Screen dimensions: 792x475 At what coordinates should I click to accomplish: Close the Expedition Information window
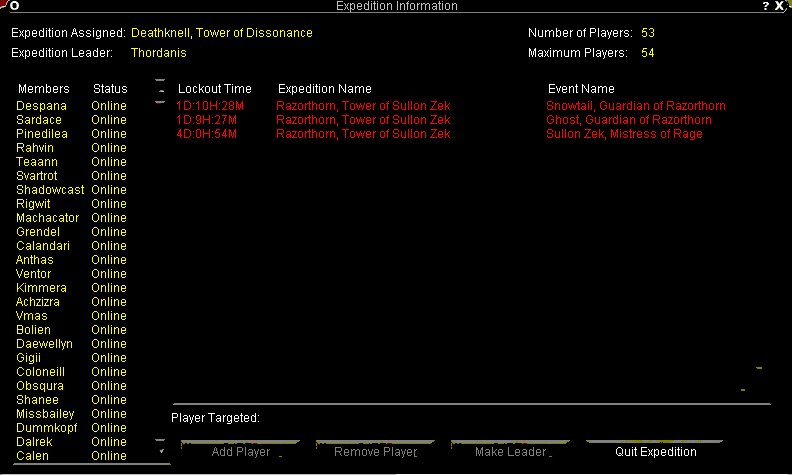coord(780,6)
